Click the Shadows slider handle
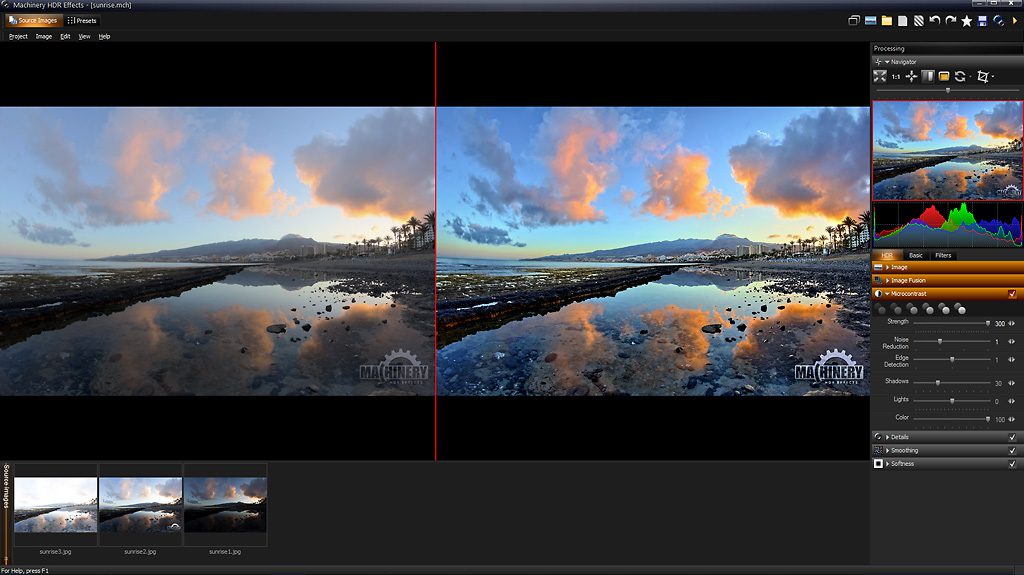This screenshot has width=1024, height=575. click(937, 383)
